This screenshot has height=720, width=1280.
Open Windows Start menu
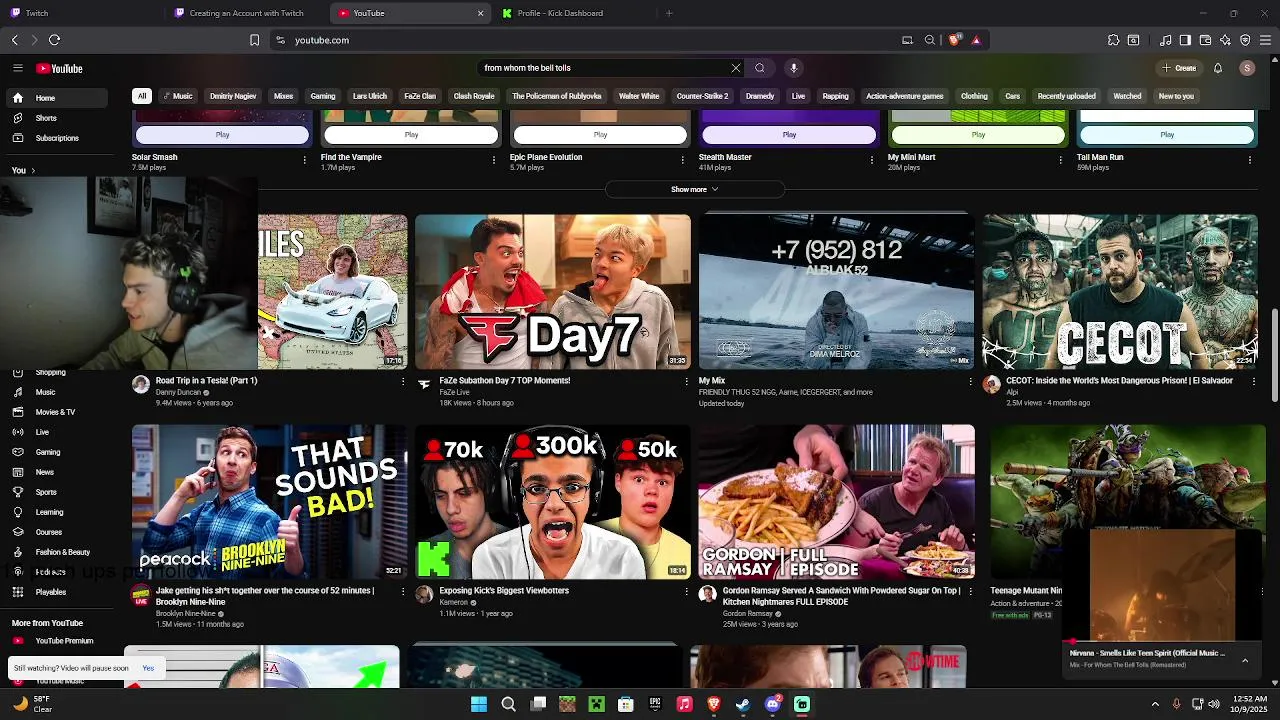(x=479, y=704)
